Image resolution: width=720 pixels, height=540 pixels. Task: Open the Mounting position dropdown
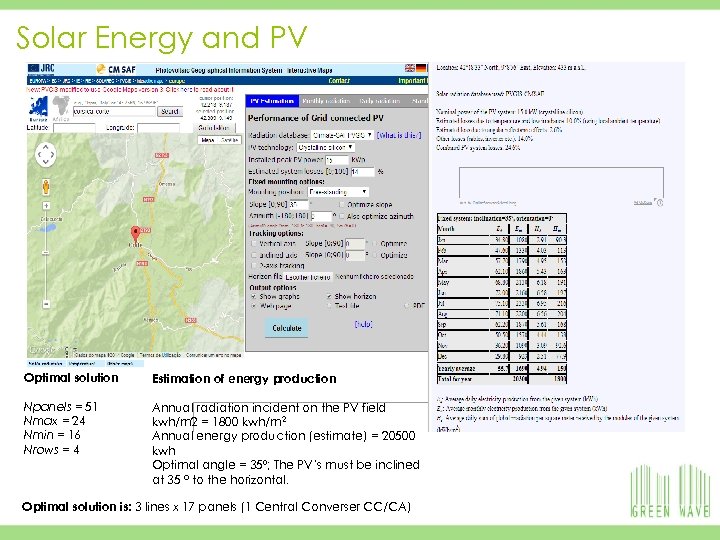tap(338, 192)
